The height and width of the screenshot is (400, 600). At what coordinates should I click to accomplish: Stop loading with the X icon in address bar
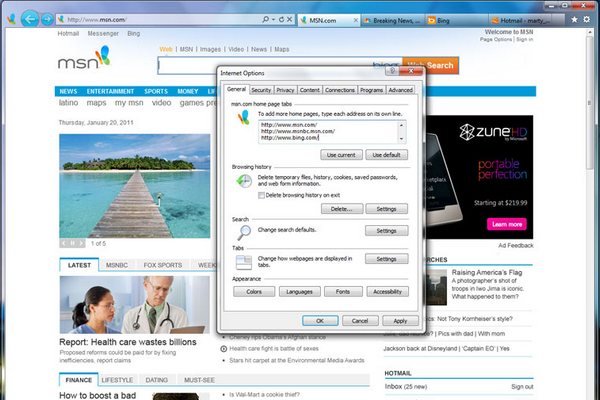(x=290, y=19)
